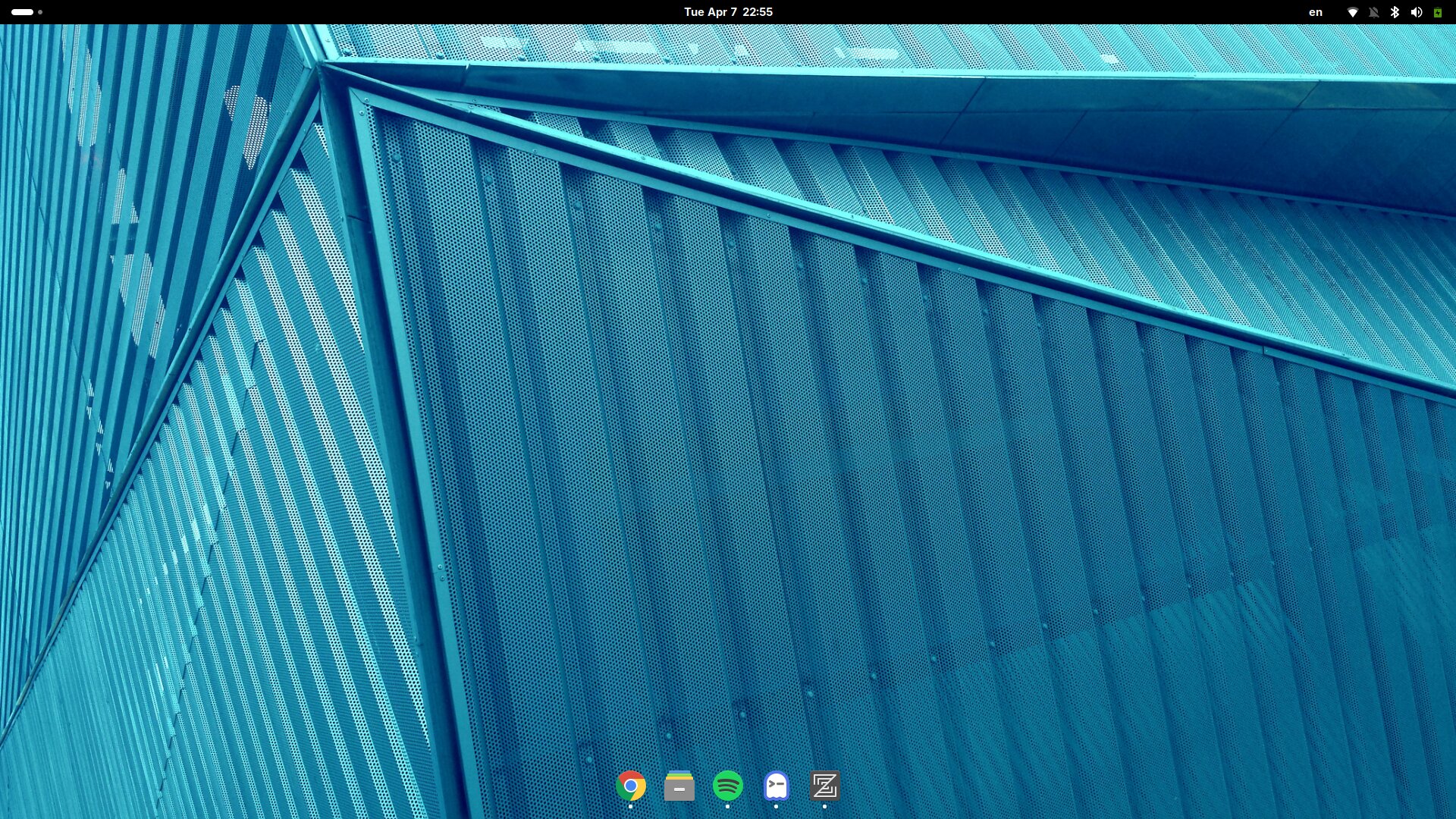Viewport: 1456px width, 819px height.
Task: Click the Wi-Fi signal status icon
Action: [x=1352, y=12]
